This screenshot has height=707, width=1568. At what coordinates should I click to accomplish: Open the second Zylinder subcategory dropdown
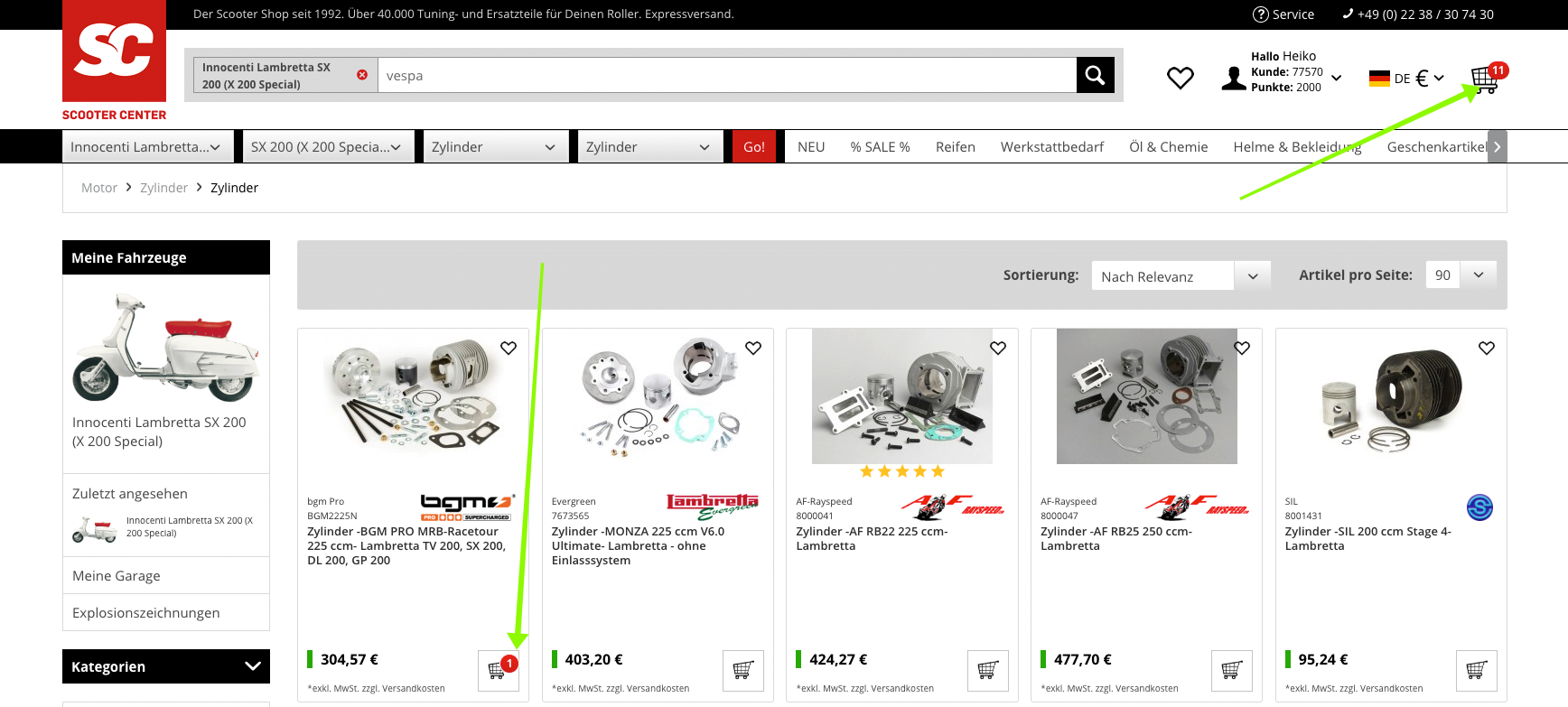click(x=650, y=147)
